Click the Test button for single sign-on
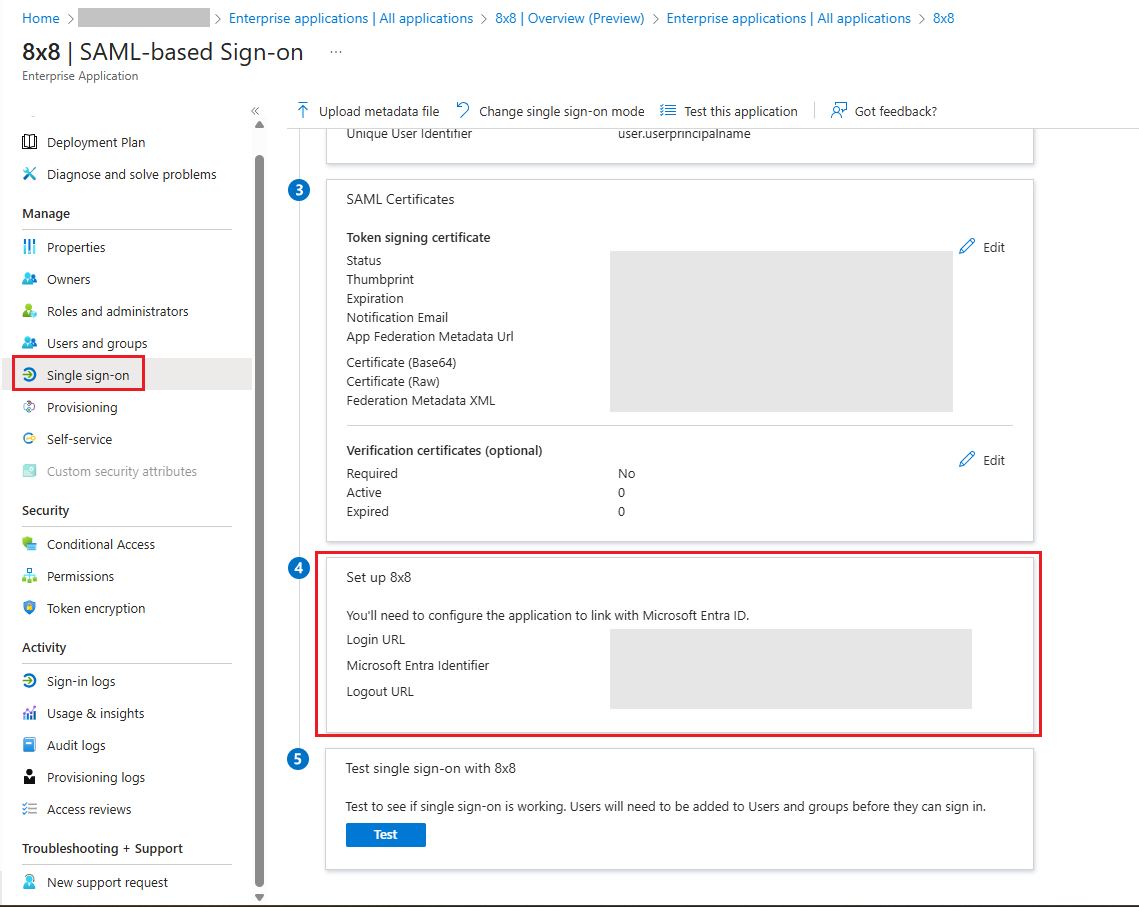Image resolution: width=1139 pixels, height=907 pixels. [x=385, y=834]
